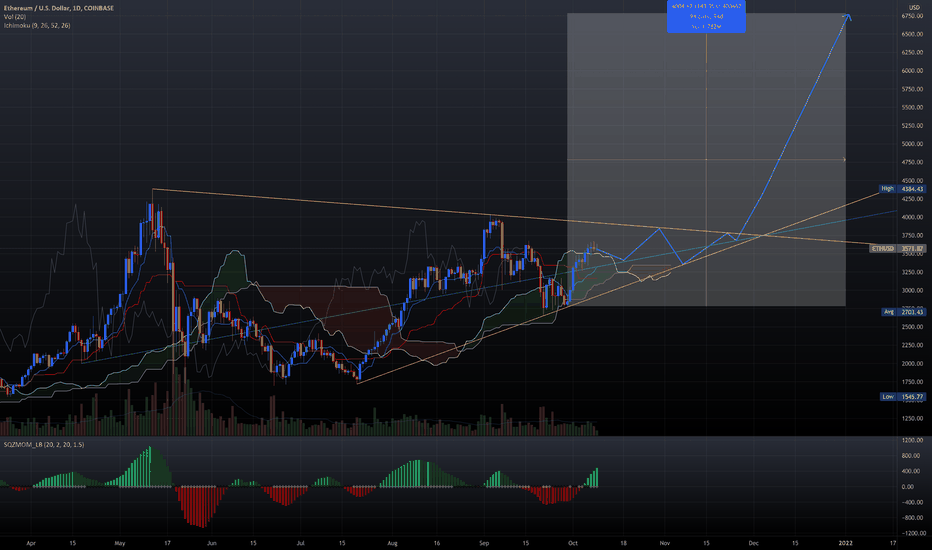
Task: Click the 5000.00 price axis label
Action: pyautogui.click(x=912, y=144)
